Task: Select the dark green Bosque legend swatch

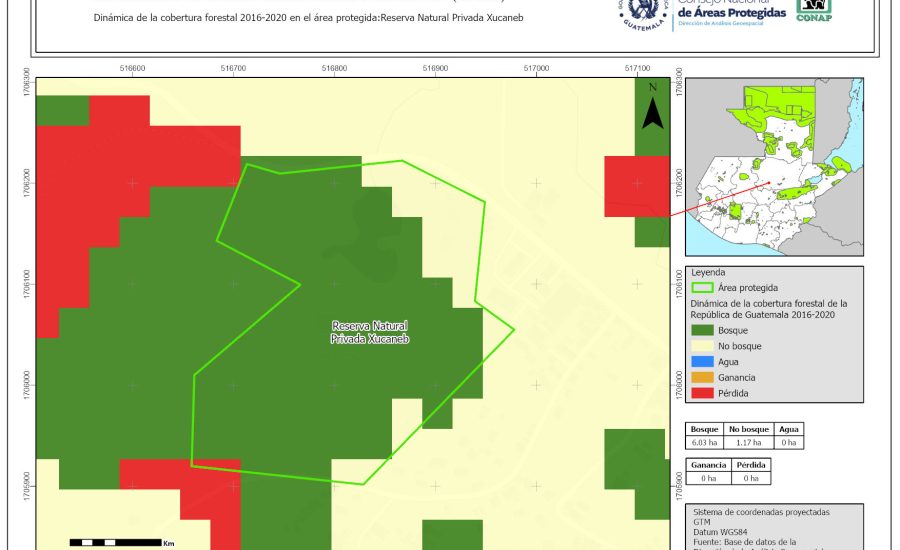Action: tap(704, 330)
